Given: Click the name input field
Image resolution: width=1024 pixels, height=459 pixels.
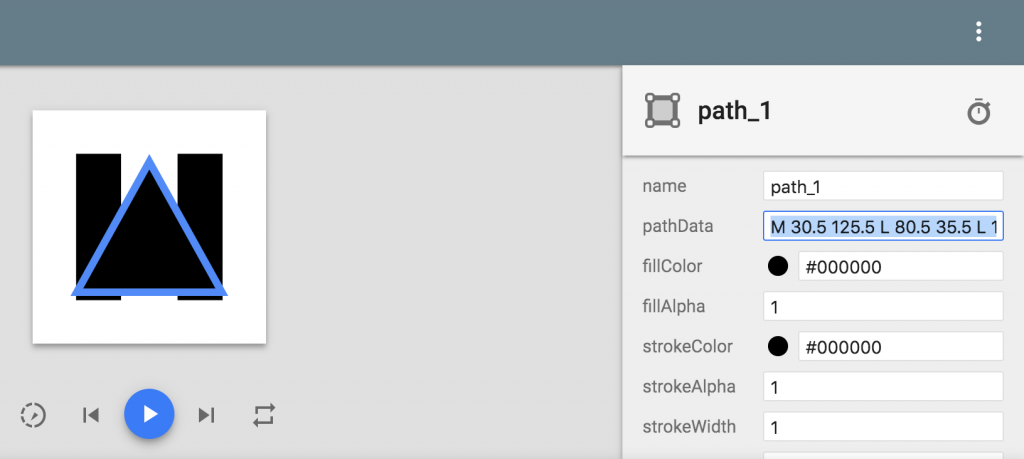Looking at the screenshot, I should [882, 186].
